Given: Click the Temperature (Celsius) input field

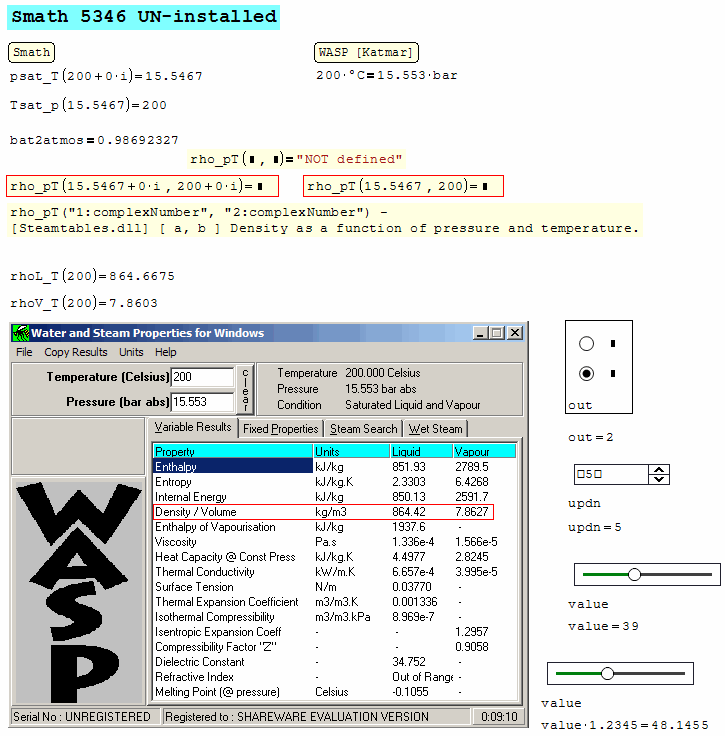Looking at the screenshot, I should tap(202, 377).
